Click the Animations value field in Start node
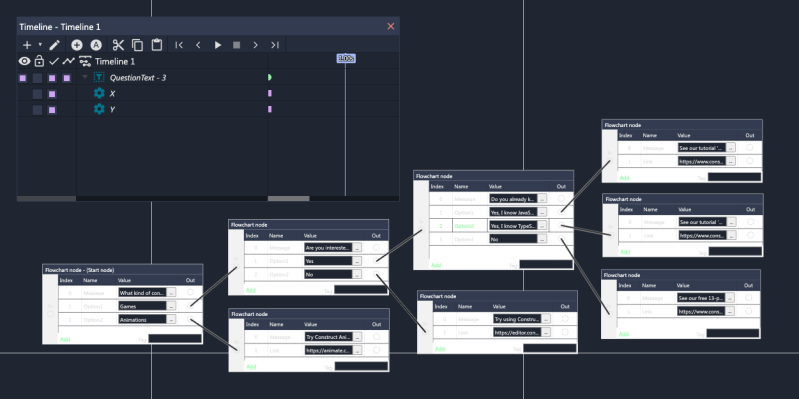This screenshot has width=799, height=399. click(x=142, y=320)
